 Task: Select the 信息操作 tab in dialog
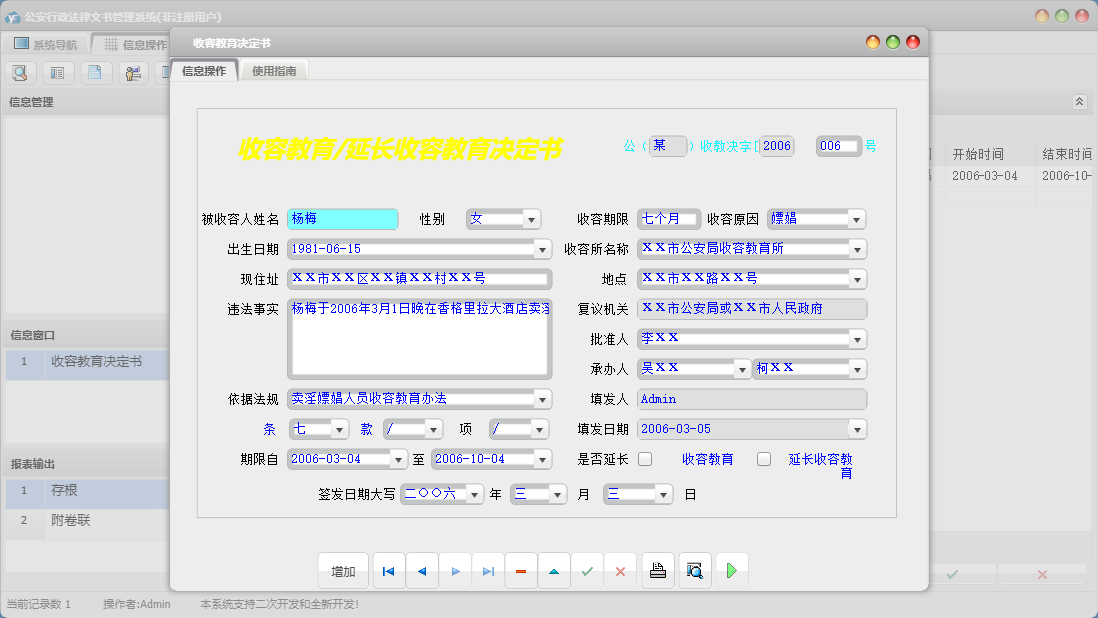click(x=204, y=71)
